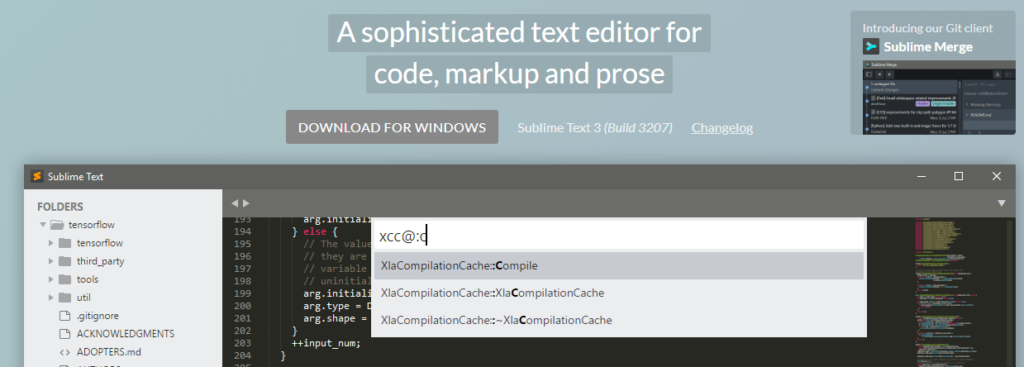Open the .gitignore file
This screenshot has height=367, width=1024.
point(97,316)
